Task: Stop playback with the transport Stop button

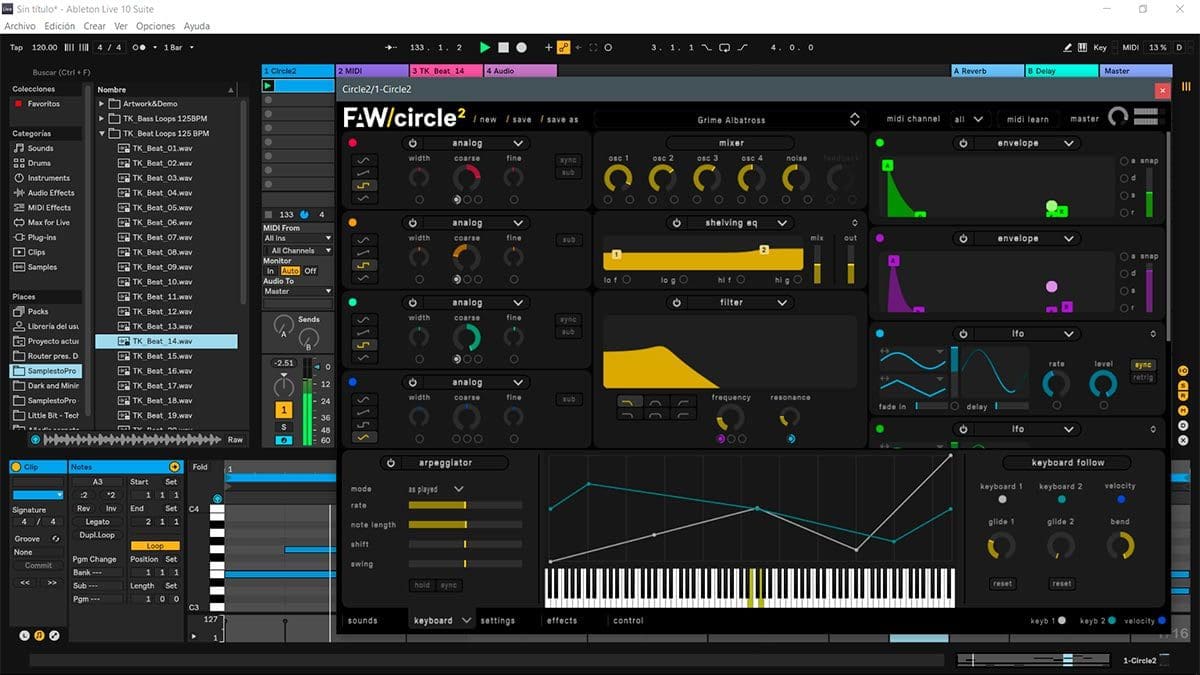Action: (x=504, y=47)
